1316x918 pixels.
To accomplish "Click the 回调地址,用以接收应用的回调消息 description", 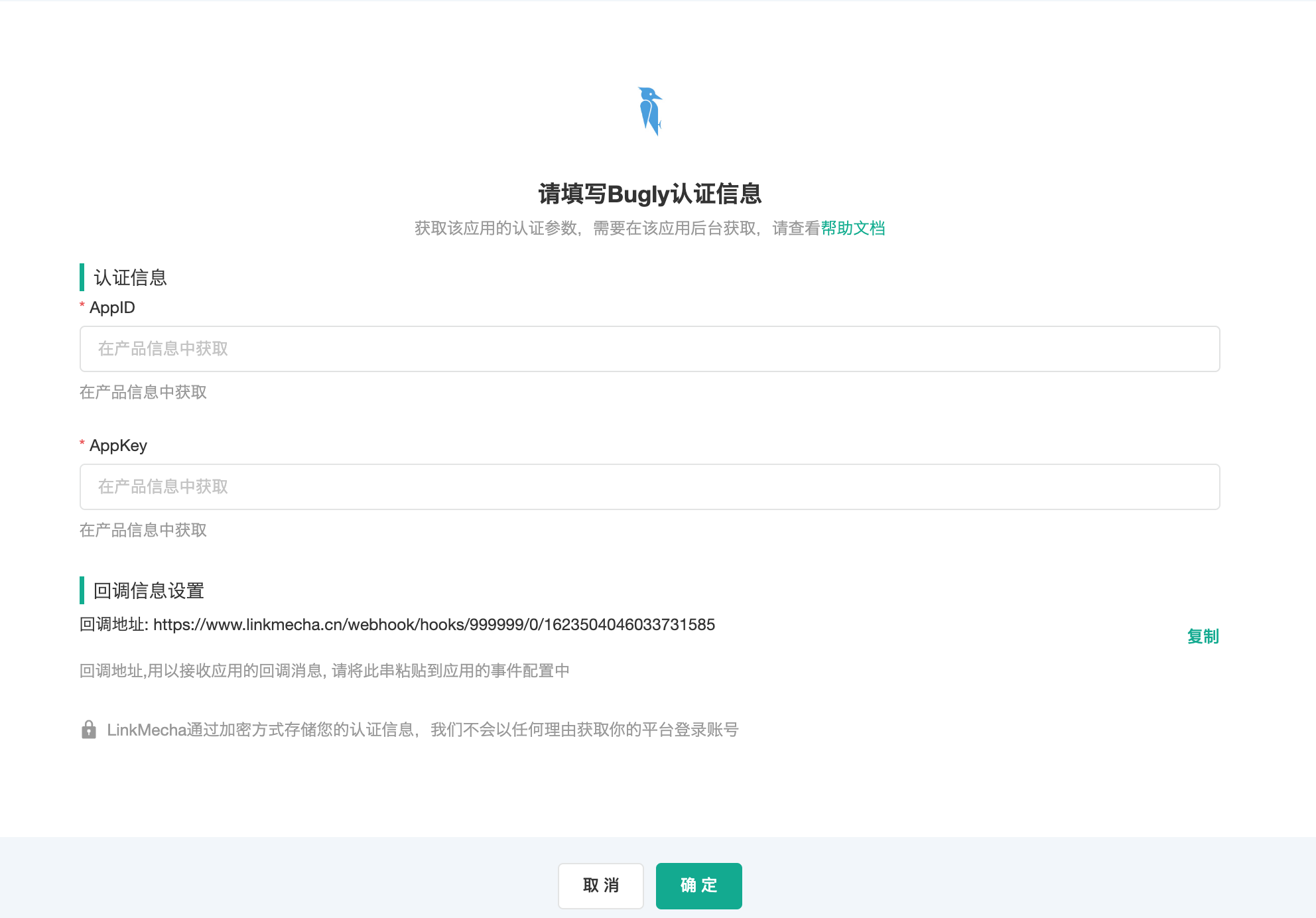I will tap(324, 671).
